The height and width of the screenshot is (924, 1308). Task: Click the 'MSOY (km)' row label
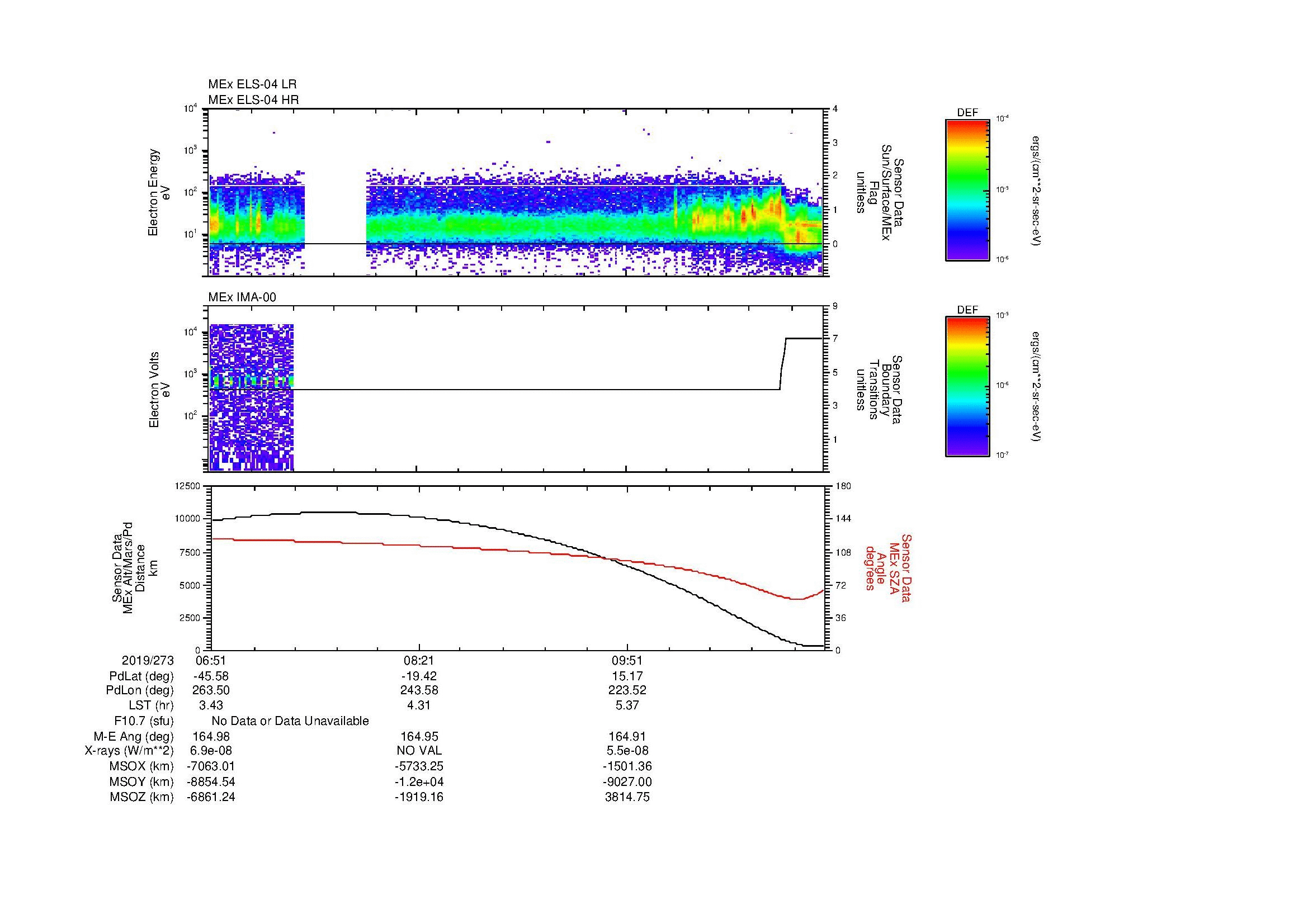pos(141,782)
